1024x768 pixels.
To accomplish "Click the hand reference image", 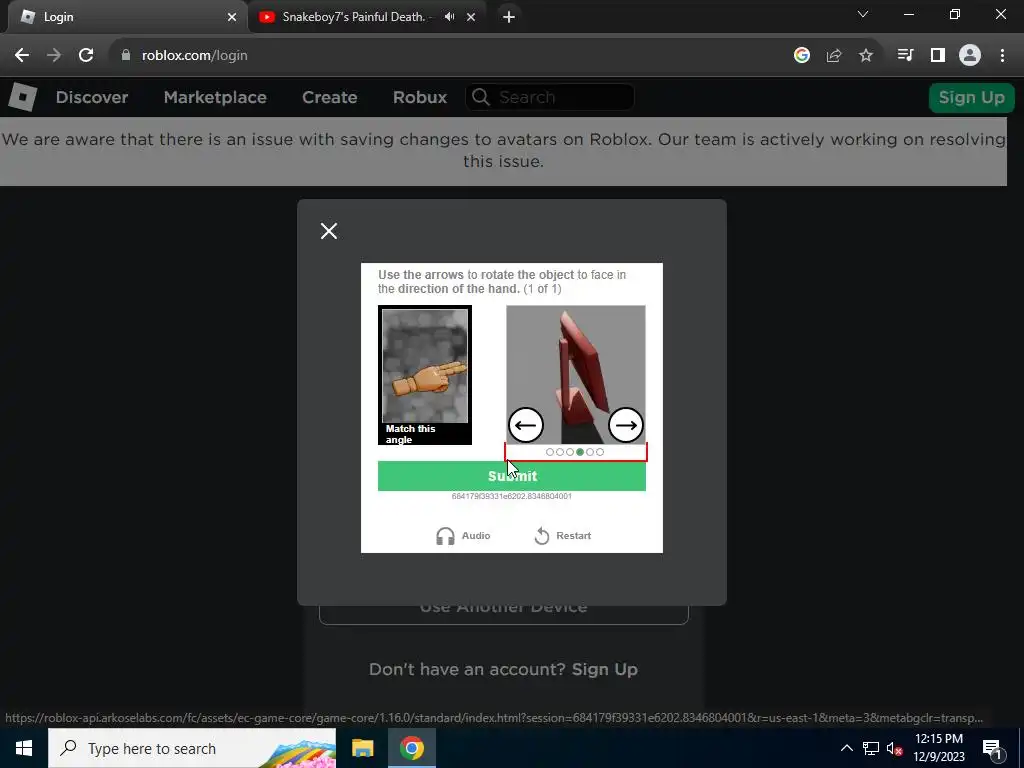I will tap(425, 366).
